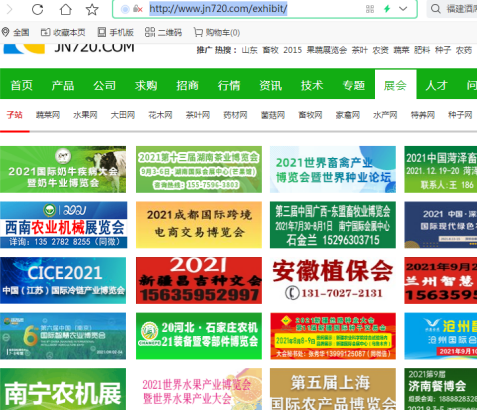Open the 西南农业机械展览会 banner
The height and width of the screenshot is (410, 477).
tap(63, 225)
